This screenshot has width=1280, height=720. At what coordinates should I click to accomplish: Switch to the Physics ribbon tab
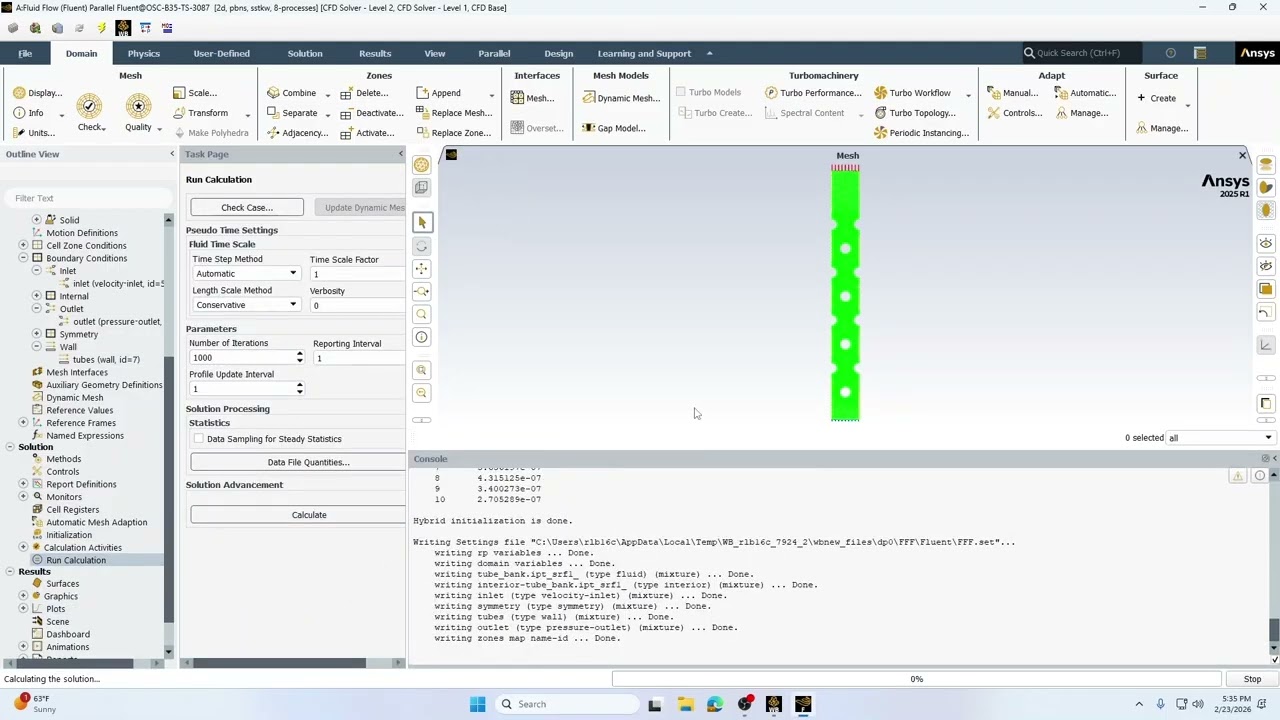click(143, 53)
